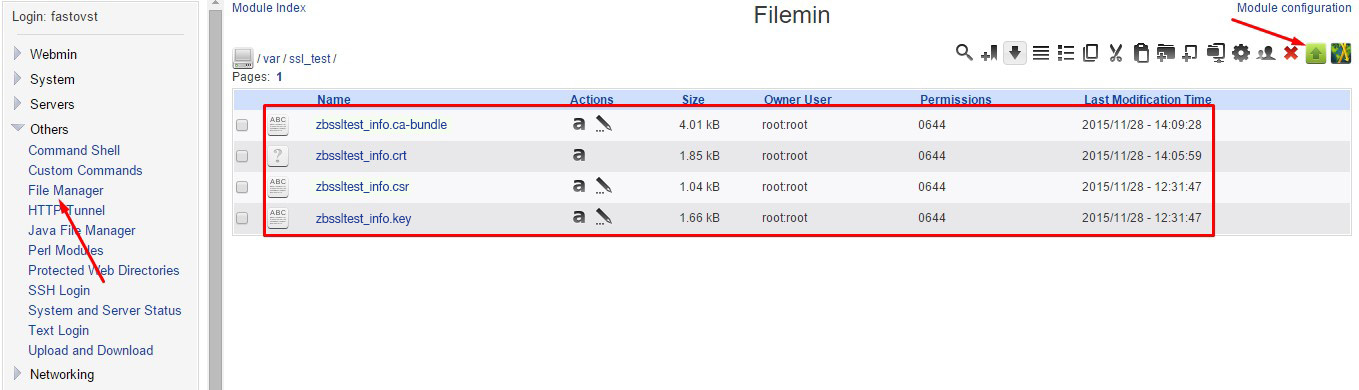The image size is (1359, 390).
Task: Open the zbssltest_info.ca-bundle file name link
Action: click(x=381, y=125)
